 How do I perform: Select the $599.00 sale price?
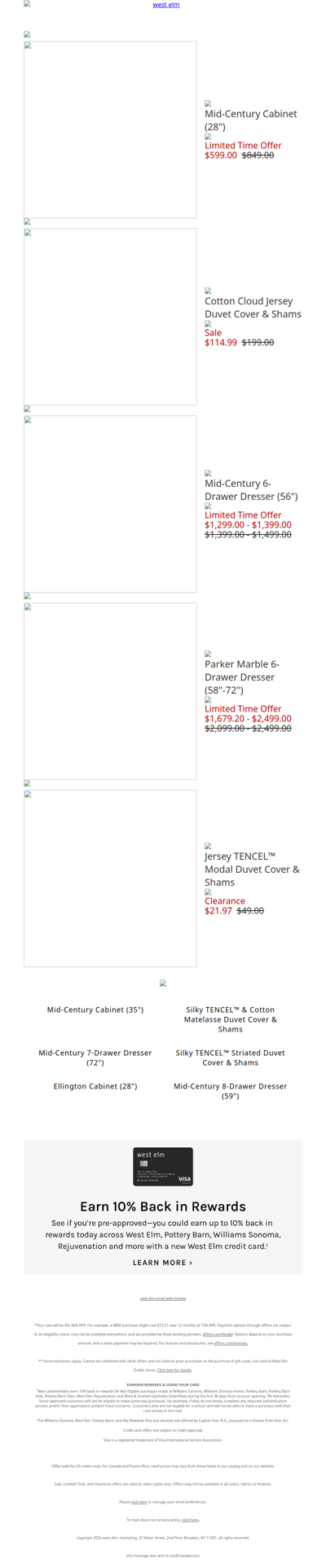pos(221,155)
